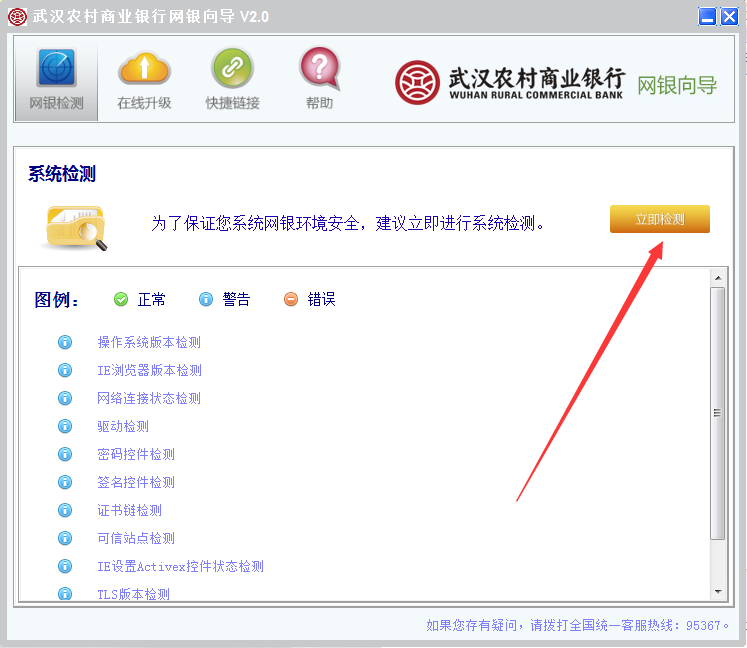Open the 快捷链接 green link icon
The width and height of the screenshot is (747, 648).
pyautogui.click(x=232, y=67)
